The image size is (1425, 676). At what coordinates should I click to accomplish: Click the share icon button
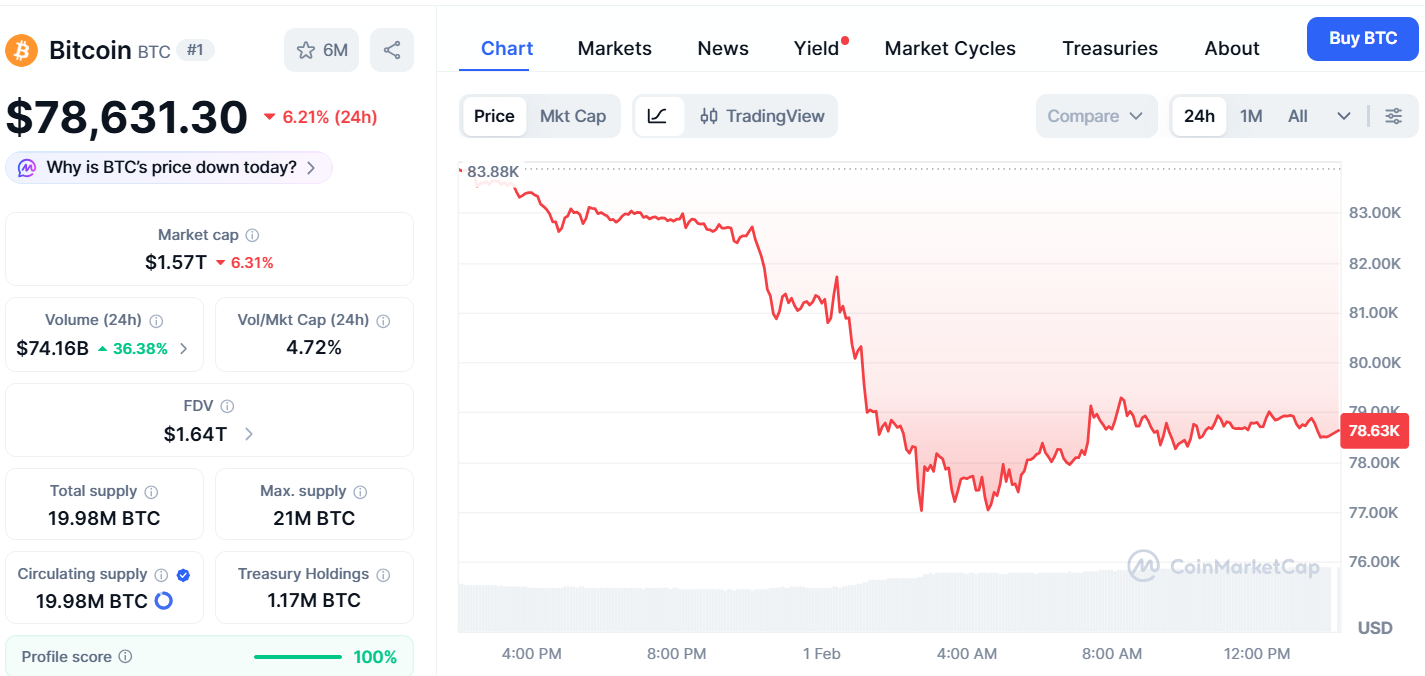click(392, 50)
